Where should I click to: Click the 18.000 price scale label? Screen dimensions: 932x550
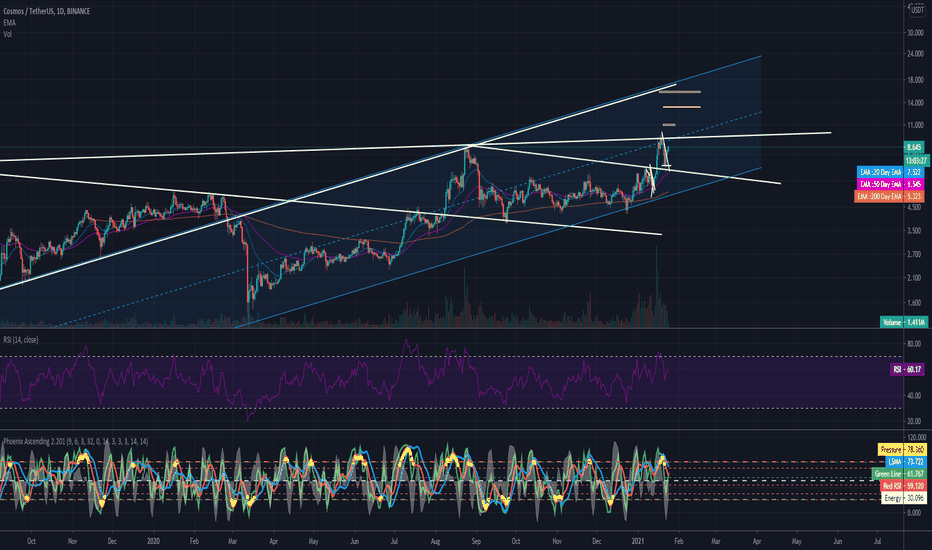click(916, 80)
